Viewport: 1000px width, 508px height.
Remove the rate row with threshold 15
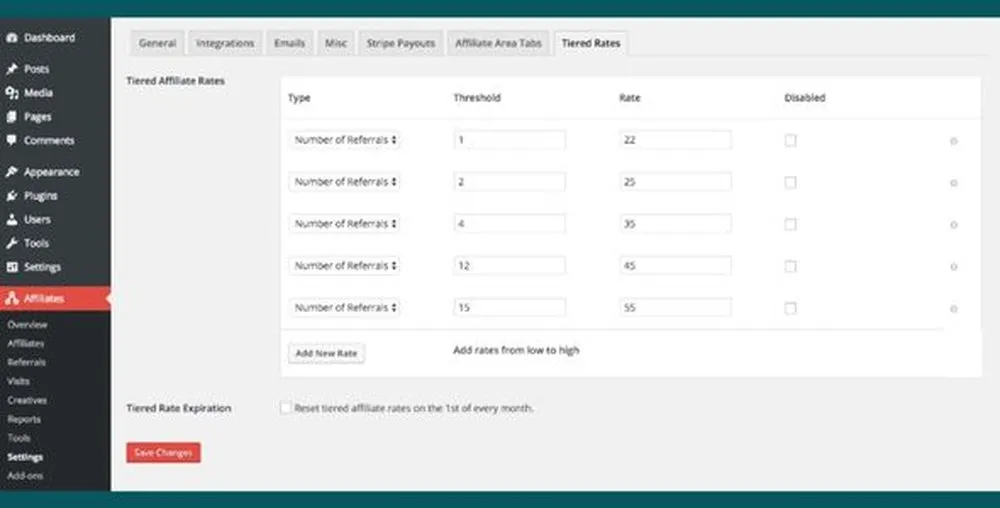(x=953, y=309)
